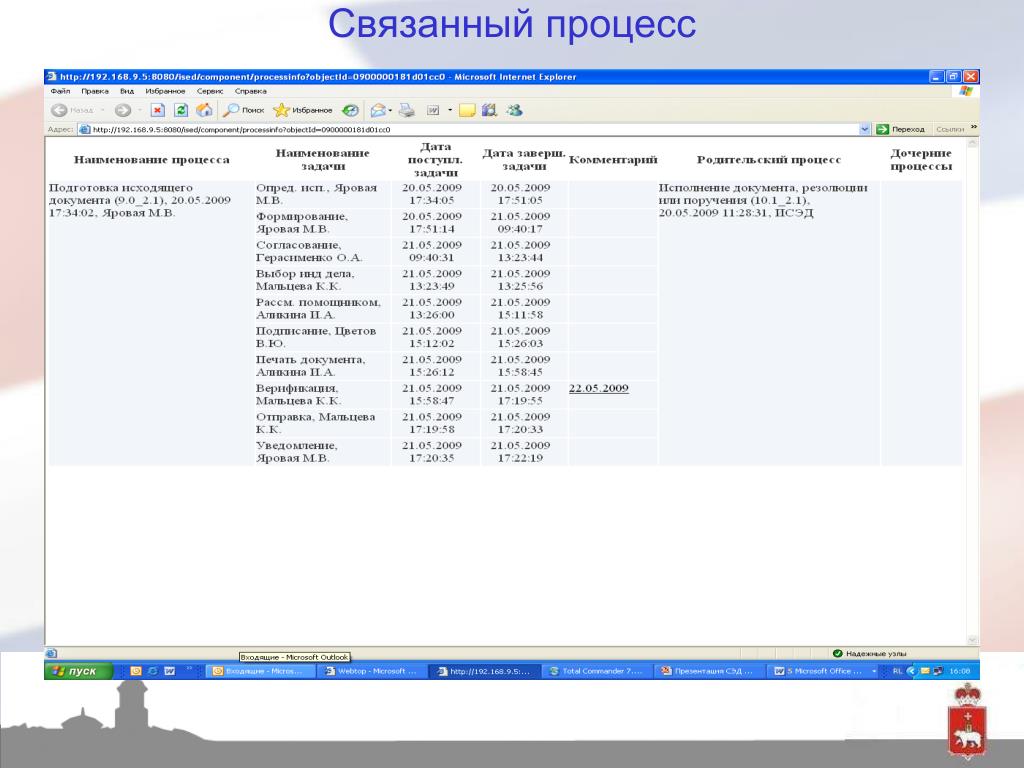Switch to Webtop taskbar button
Screen dimensions: 1024x768
(371, 671)
